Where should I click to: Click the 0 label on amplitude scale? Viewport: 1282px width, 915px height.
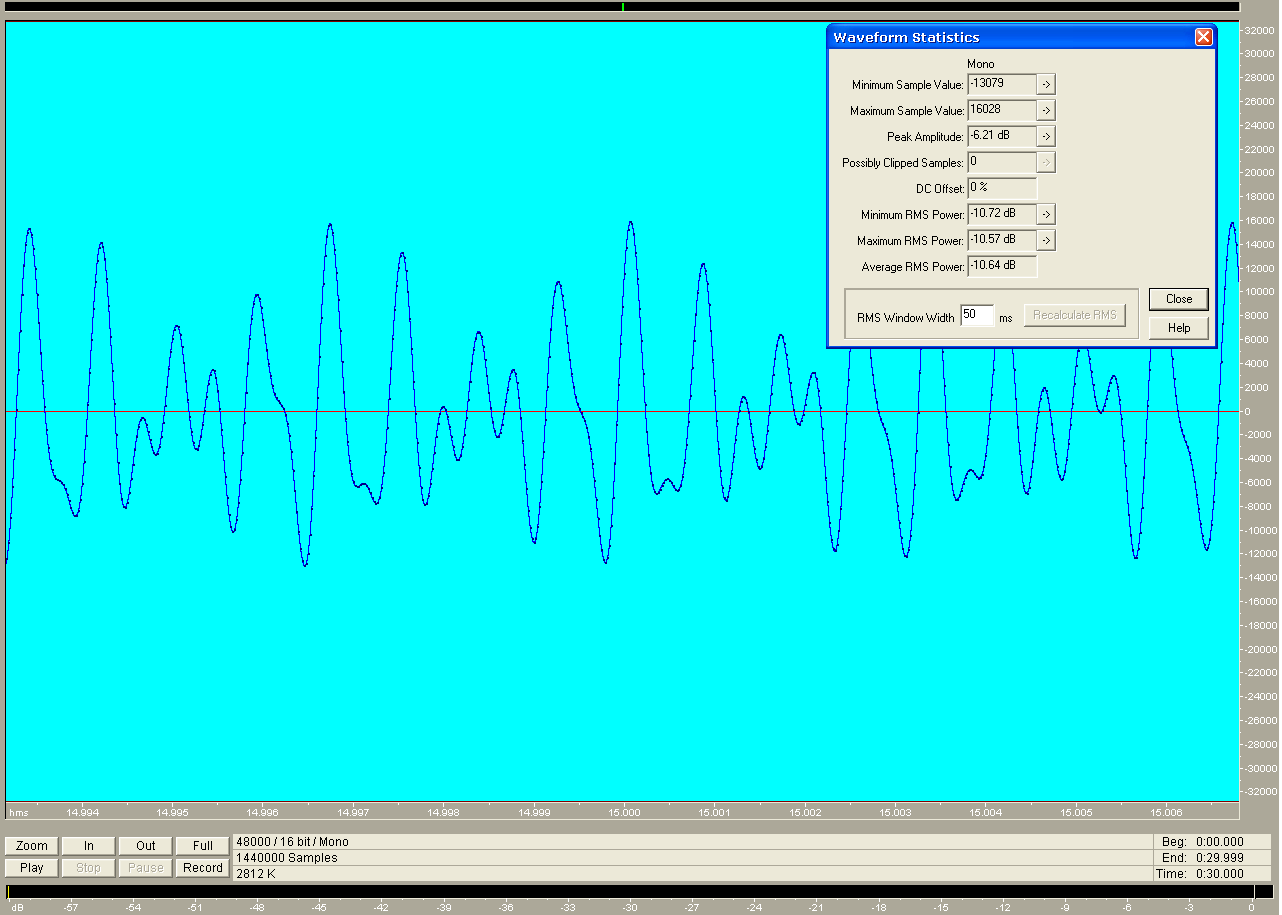pyautogui.click(x=1248, y=411)
